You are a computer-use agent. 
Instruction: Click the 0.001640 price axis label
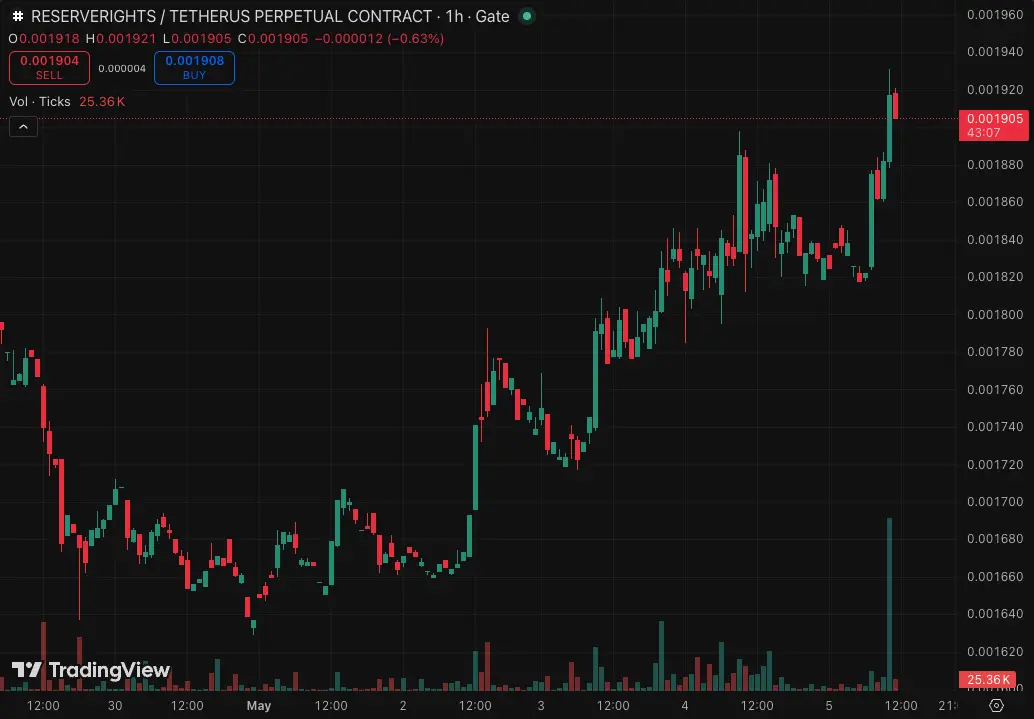click(x=995, y=613)
